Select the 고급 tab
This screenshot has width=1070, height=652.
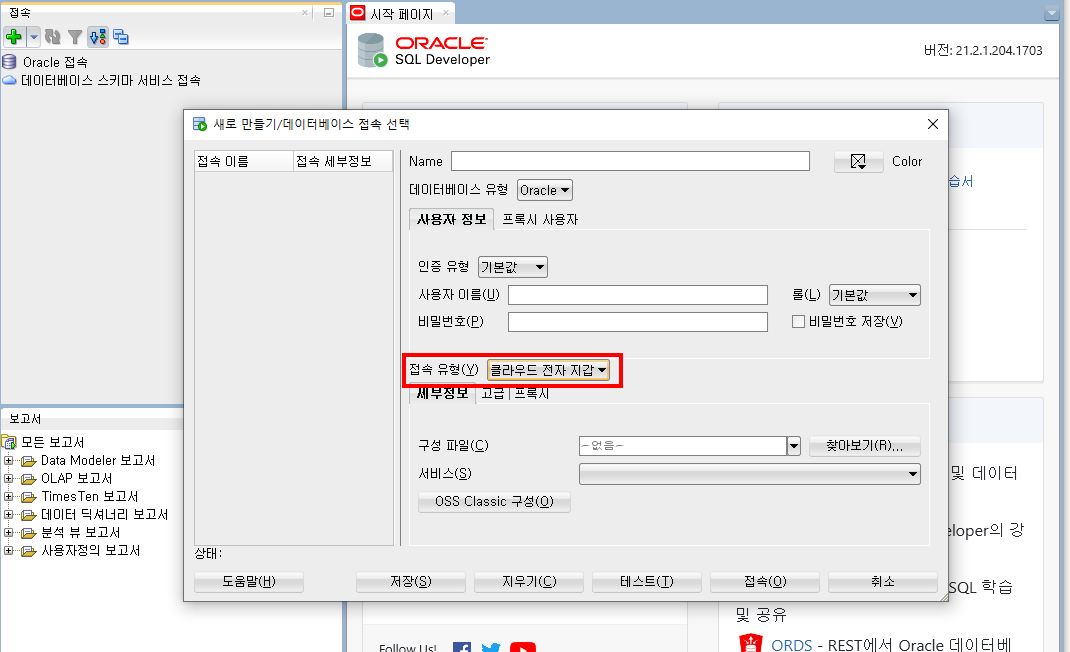(x=493, y=394)
